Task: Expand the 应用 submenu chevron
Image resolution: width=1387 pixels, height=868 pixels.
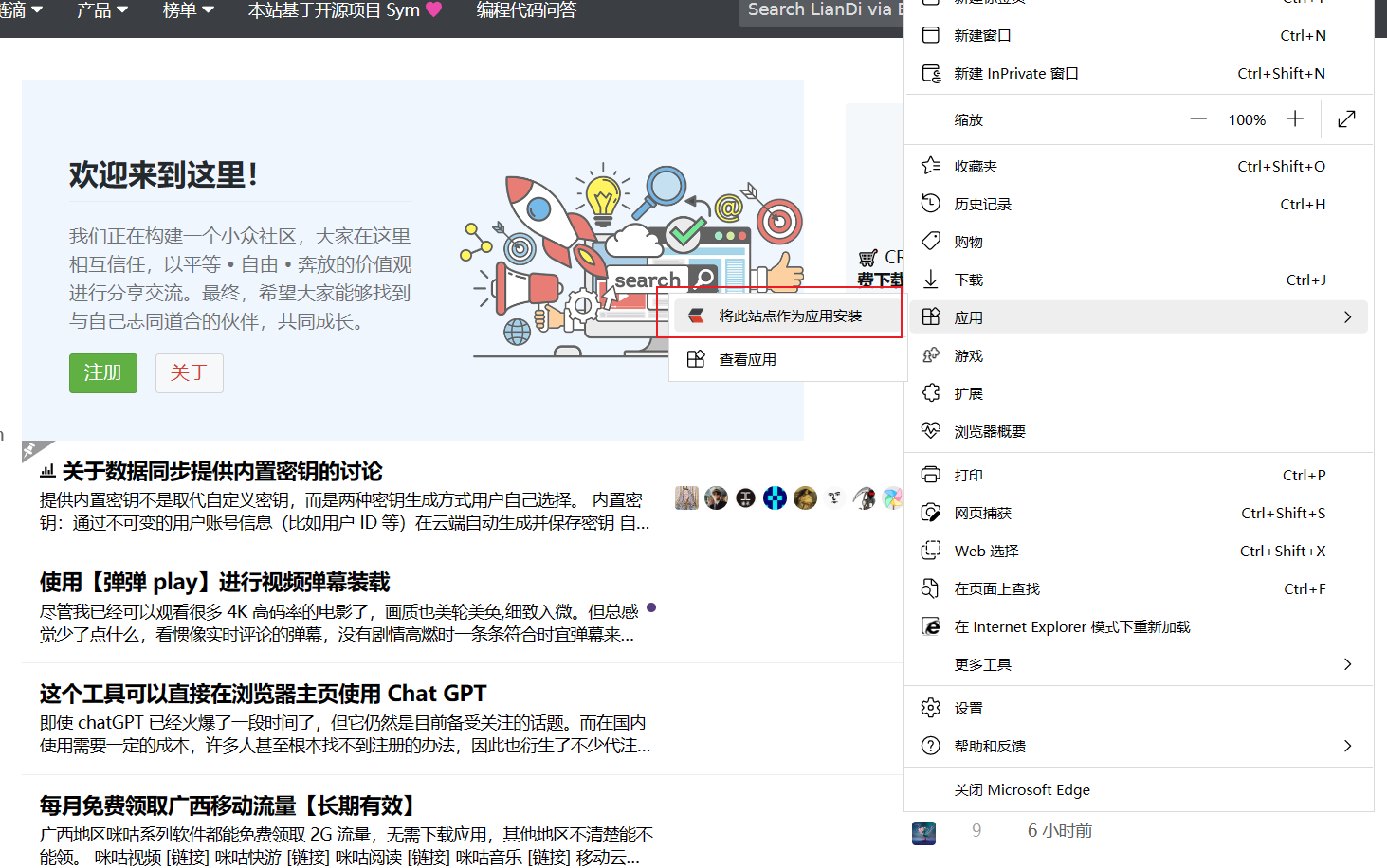Action: 1347,317
